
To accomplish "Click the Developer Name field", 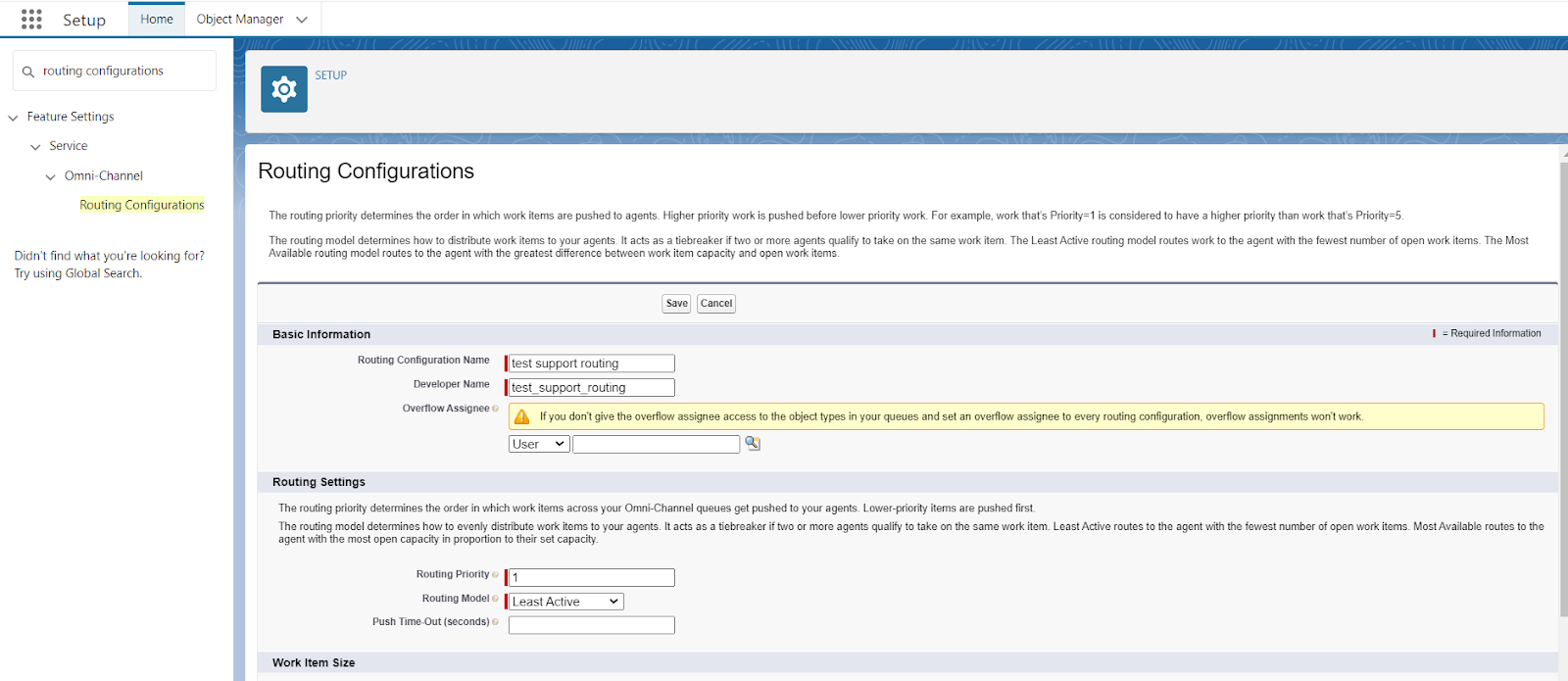I will [x=591, y=388].
